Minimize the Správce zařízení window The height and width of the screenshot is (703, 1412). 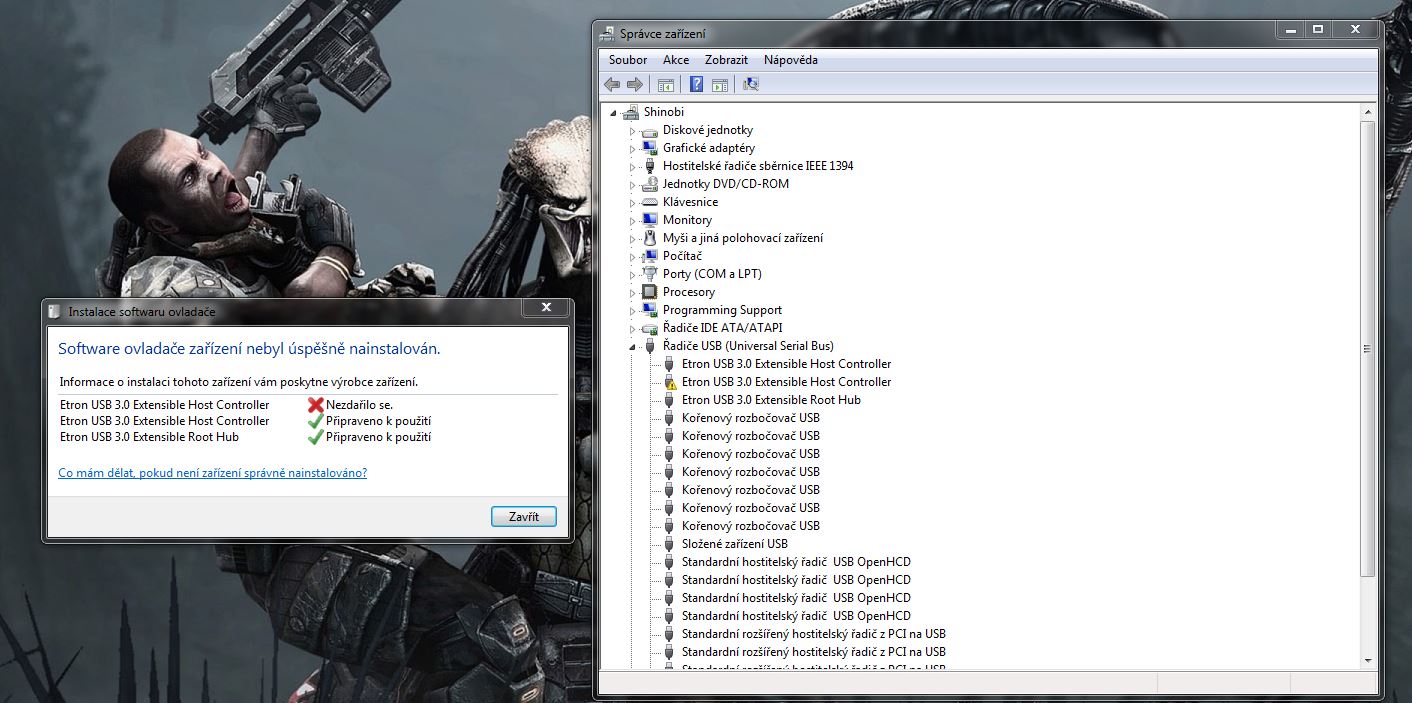point(1291,30)
